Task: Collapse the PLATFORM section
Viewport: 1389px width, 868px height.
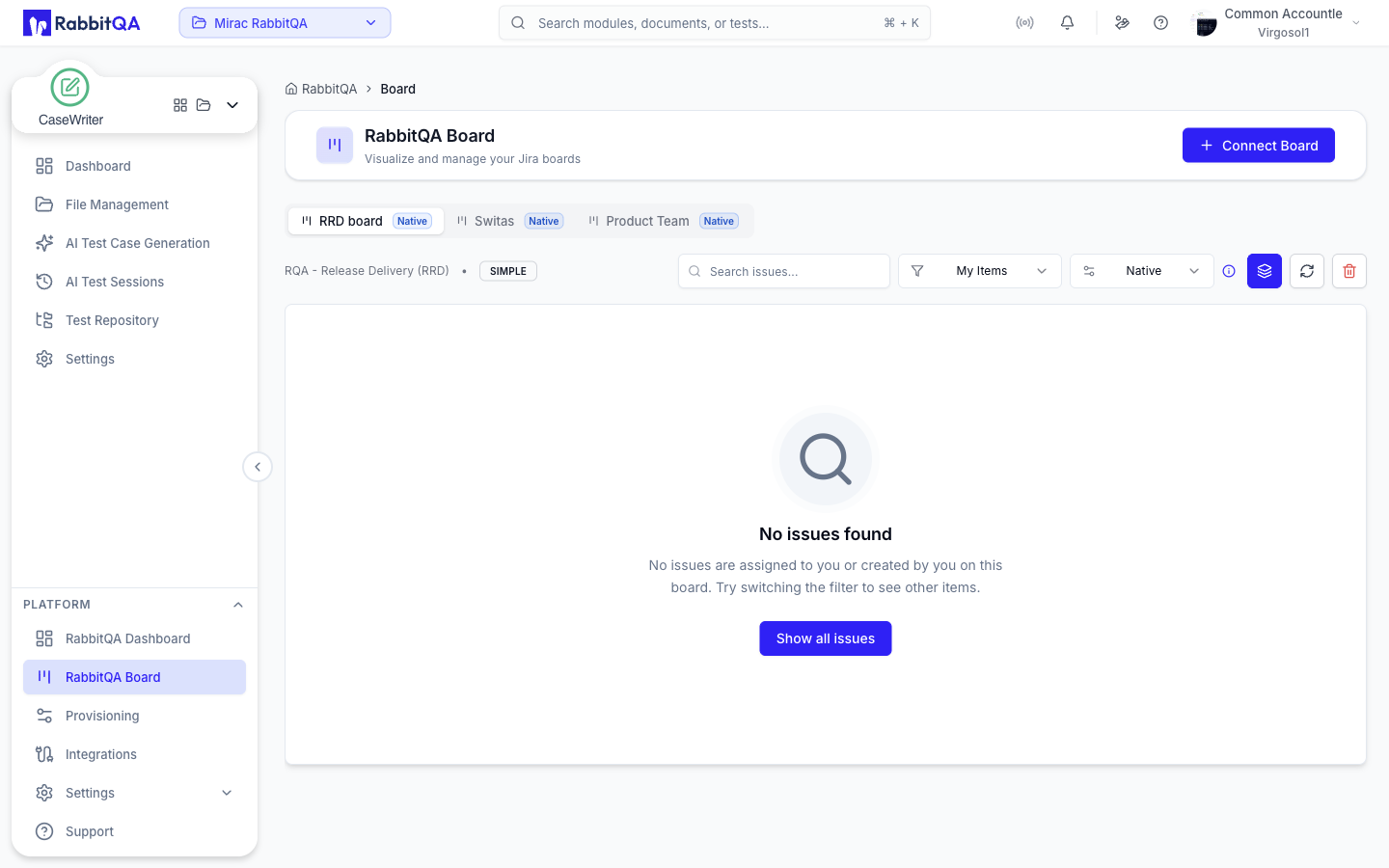Action: coord(238,605)
